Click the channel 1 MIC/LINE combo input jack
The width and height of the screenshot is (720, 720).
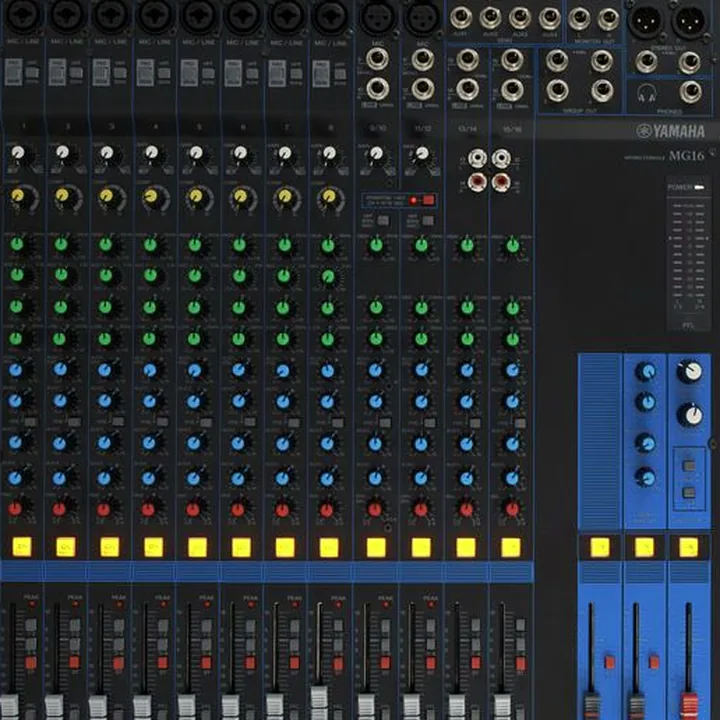tap(22, 15)
